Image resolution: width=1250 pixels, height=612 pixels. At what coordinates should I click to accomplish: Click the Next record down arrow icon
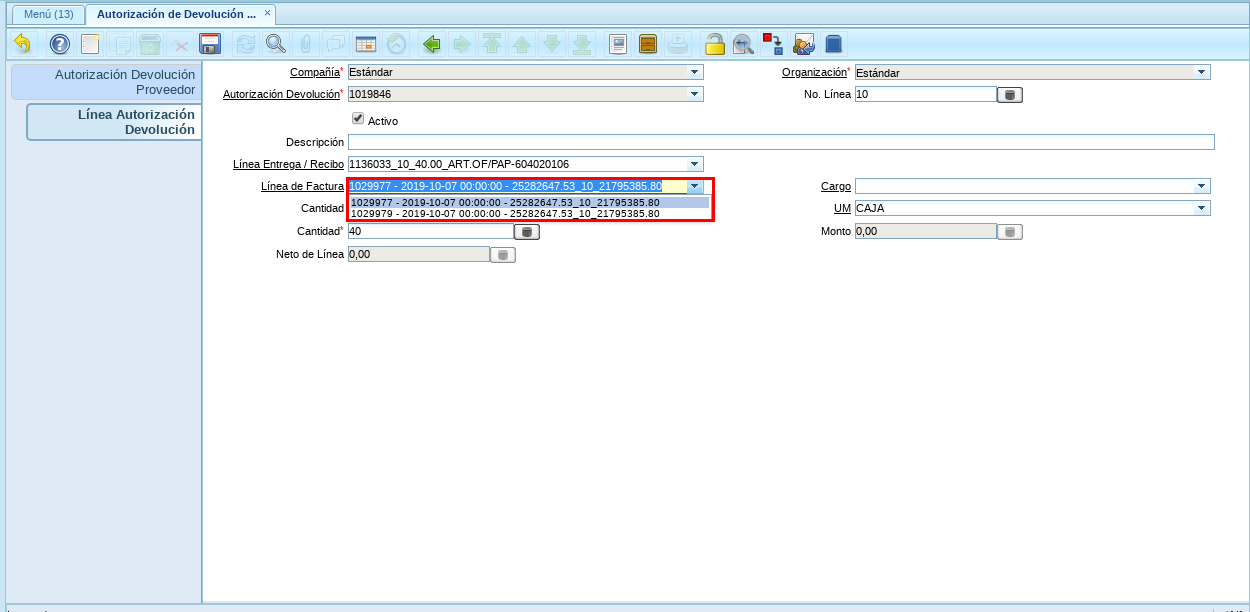552,44
